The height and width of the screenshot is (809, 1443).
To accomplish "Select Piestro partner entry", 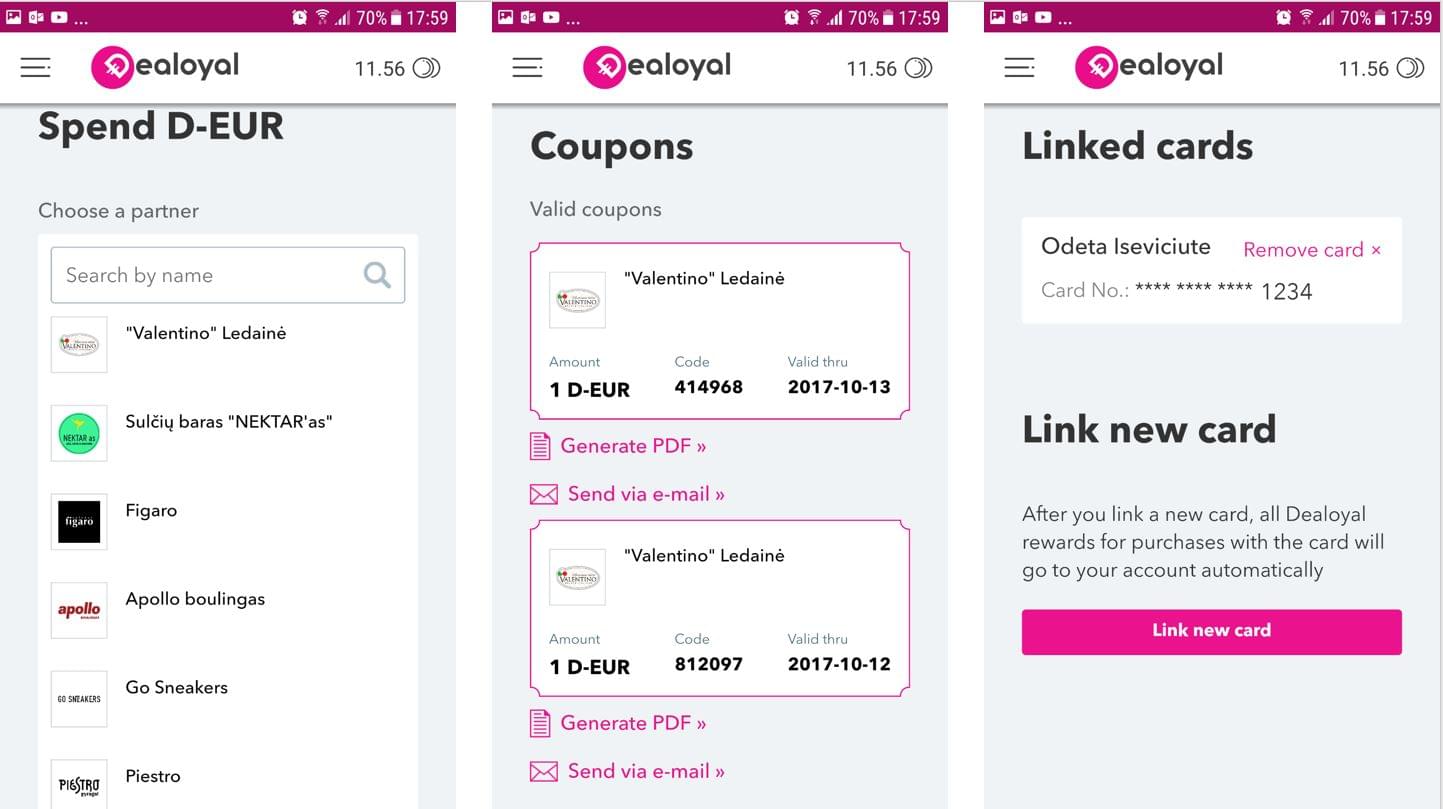I will point(153,776).
